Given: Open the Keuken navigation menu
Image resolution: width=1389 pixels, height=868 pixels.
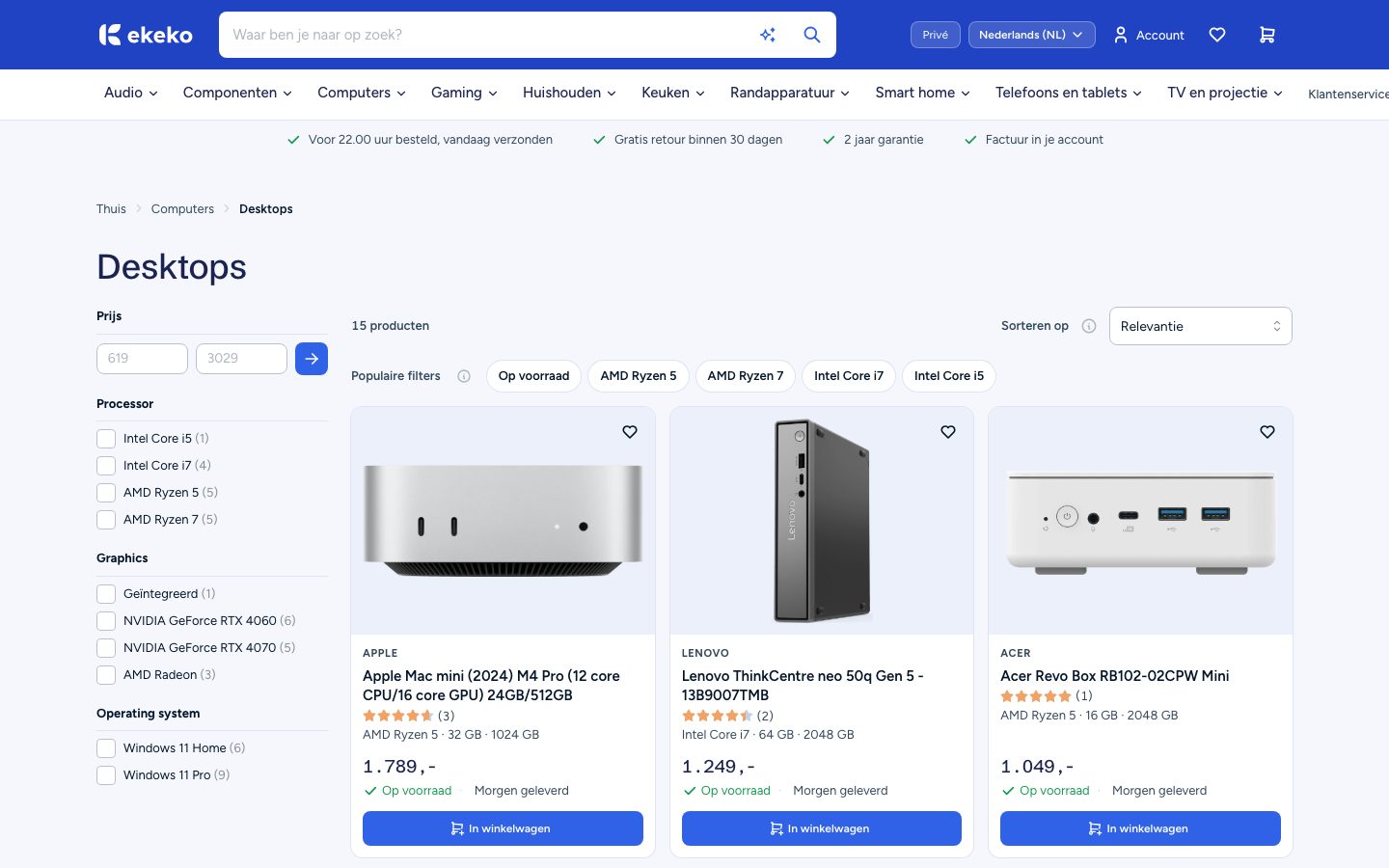Looking at the screenshot, I should 673,93.
